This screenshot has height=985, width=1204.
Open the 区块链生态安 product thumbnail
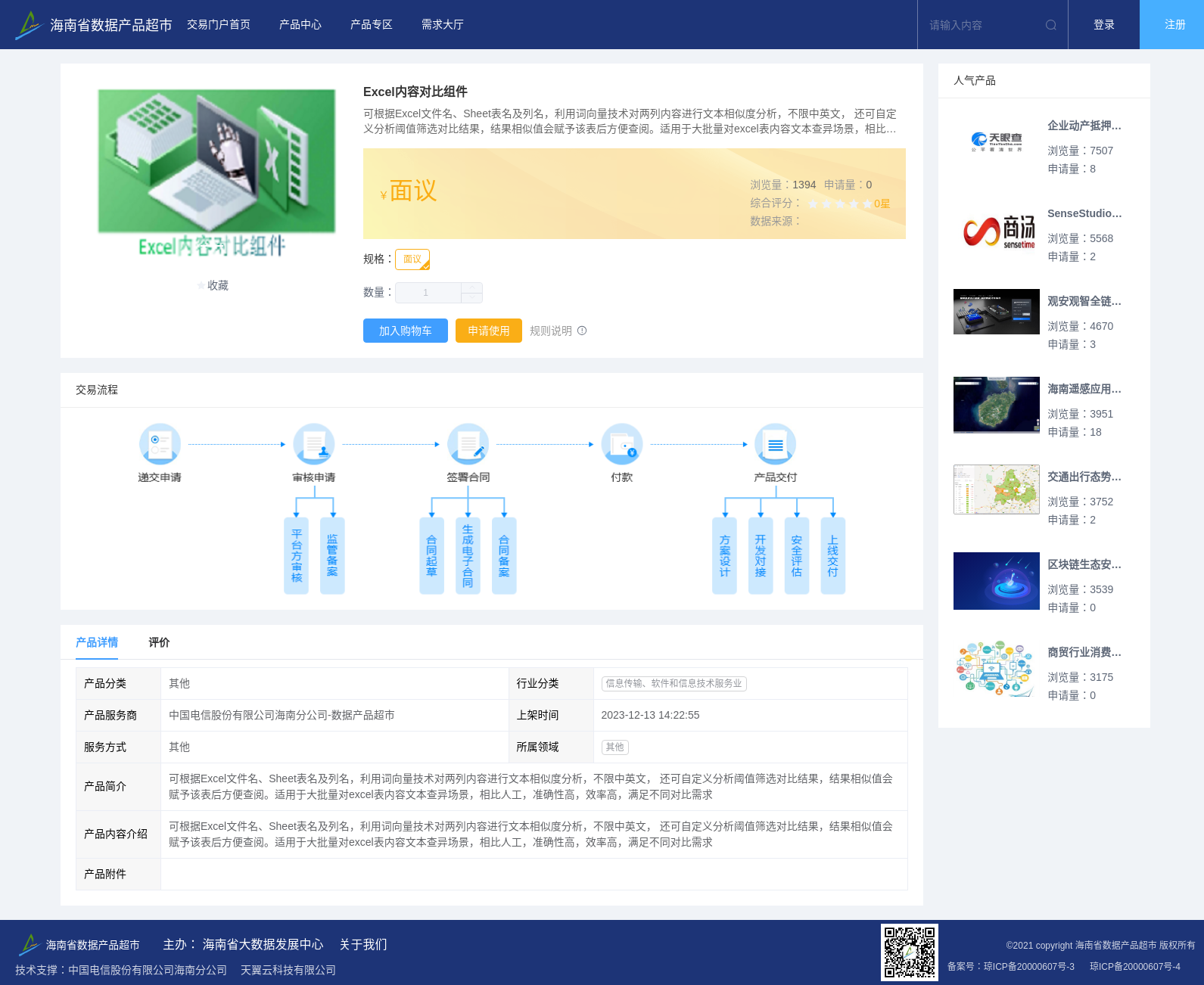997,581
